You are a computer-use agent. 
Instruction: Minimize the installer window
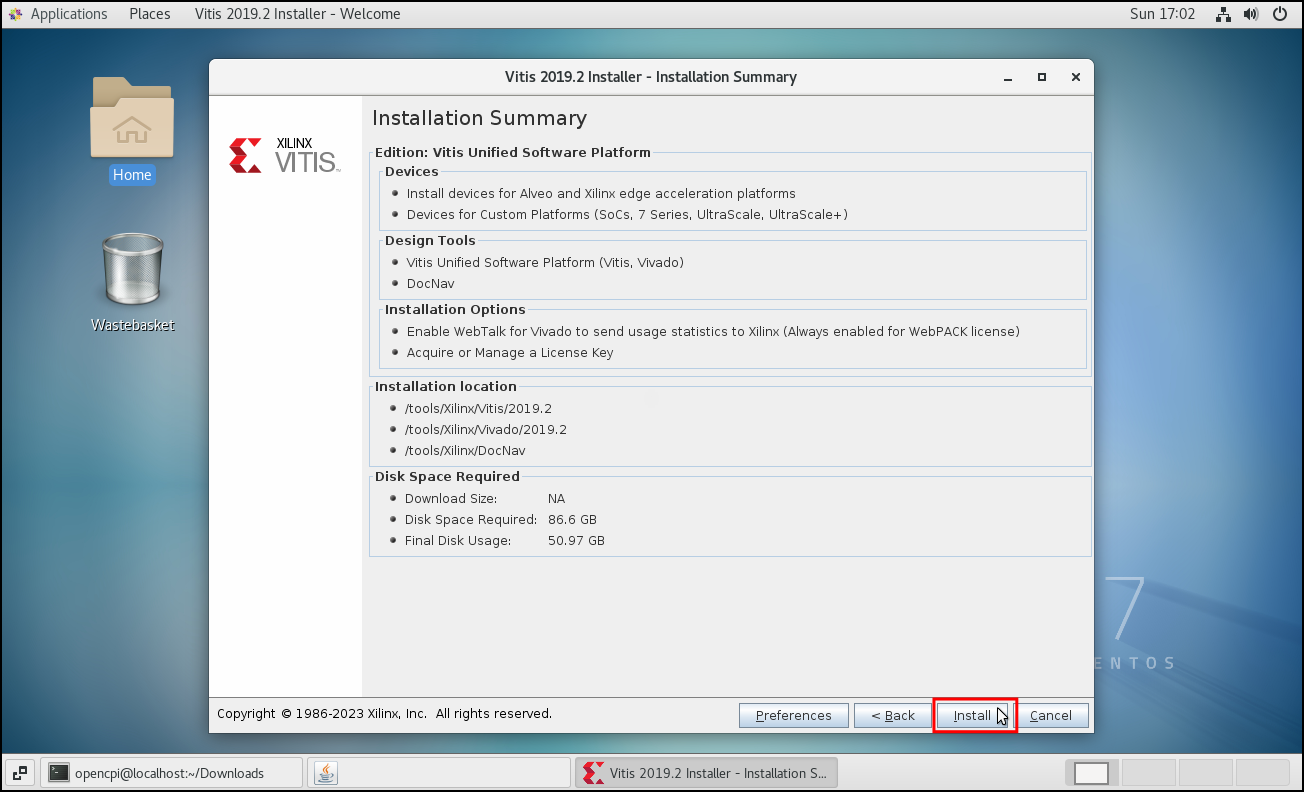point(1009,77)
